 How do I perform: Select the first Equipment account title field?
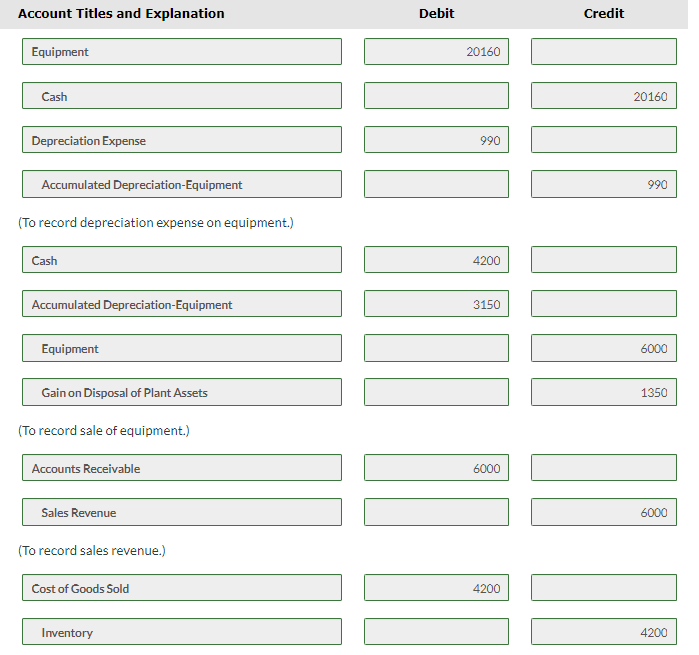pos(182,51)
